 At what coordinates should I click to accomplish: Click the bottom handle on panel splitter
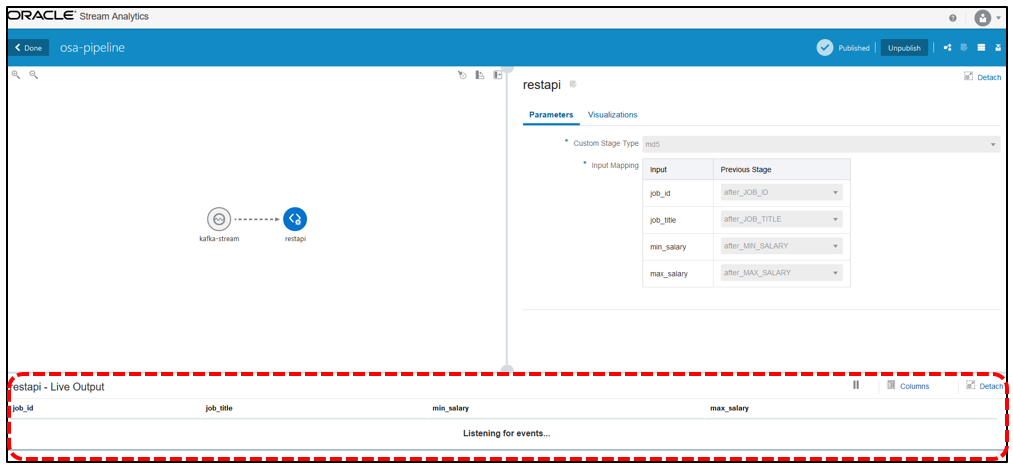point(507,370)
